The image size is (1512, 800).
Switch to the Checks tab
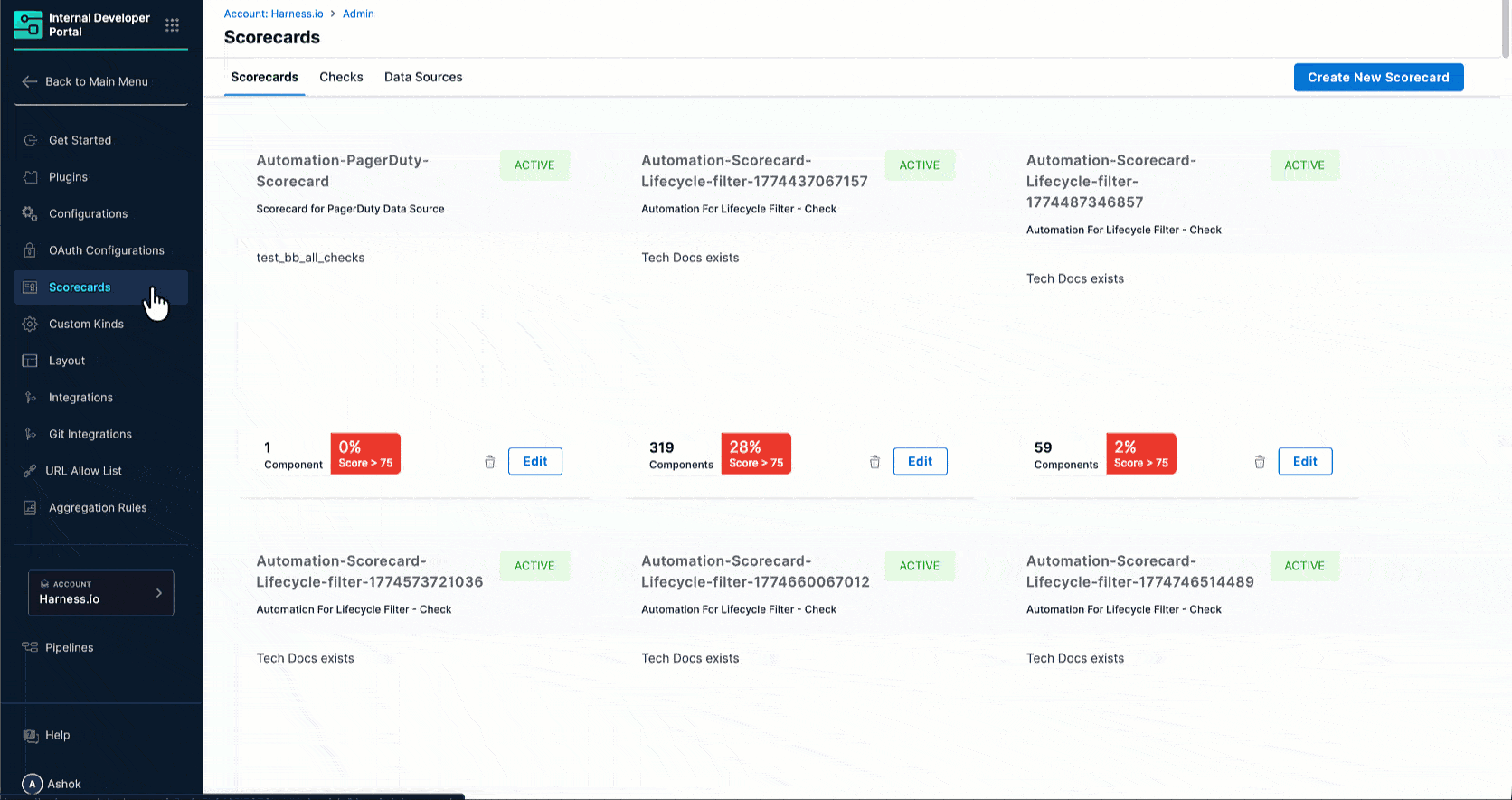pyautogui.click(x=341, y=78)
